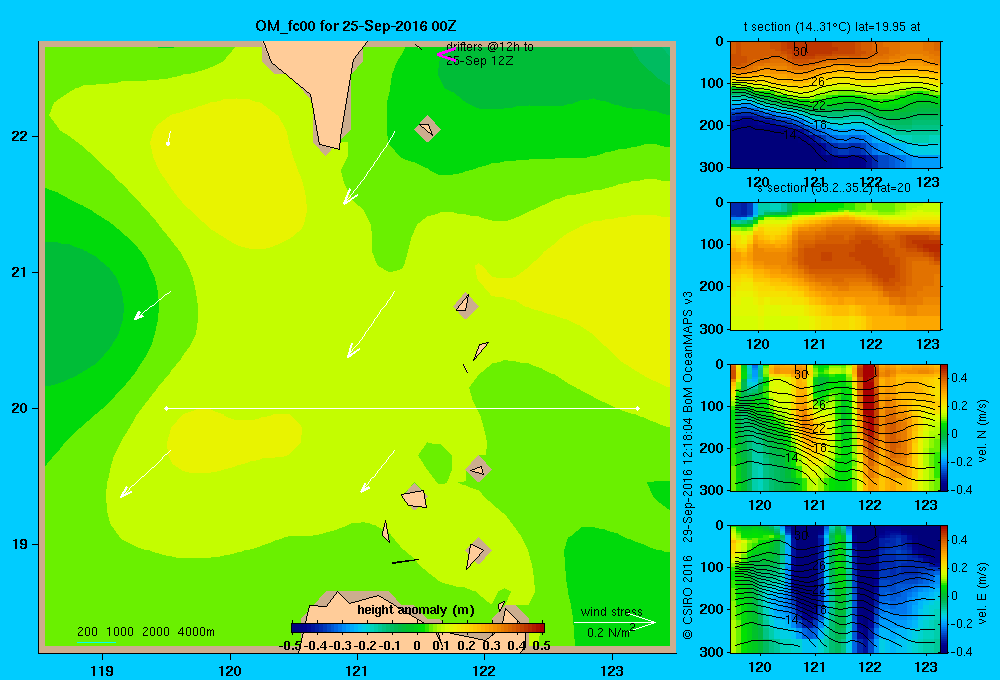
Task: Click the 'vel. E (m/s)' axis label
Action: point(982,593)
